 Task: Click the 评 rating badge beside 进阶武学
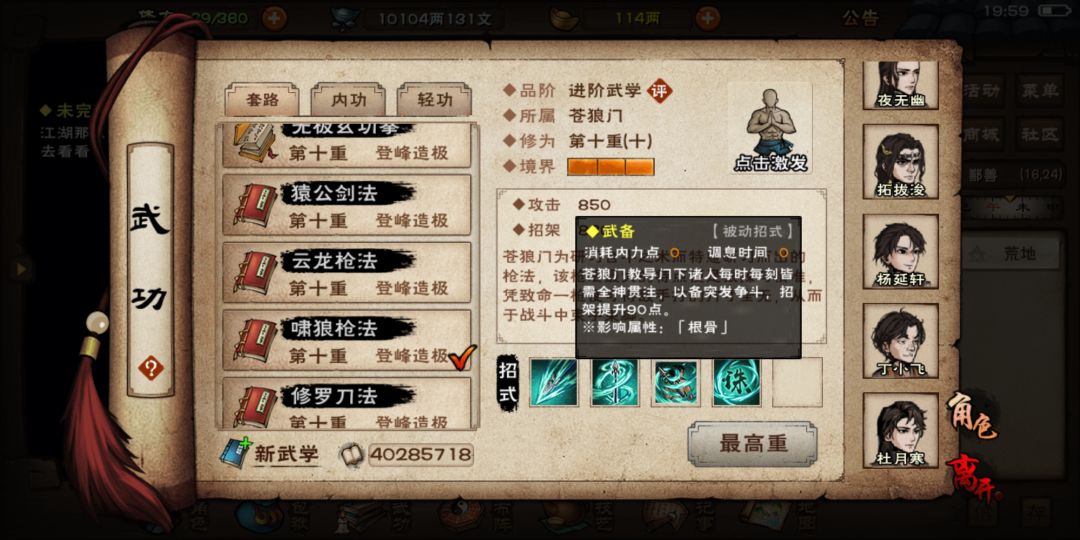tap(660, 90)
